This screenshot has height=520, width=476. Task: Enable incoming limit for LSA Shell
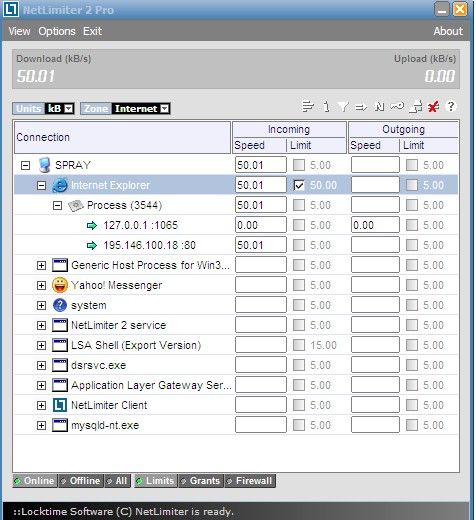pos(299,345)
